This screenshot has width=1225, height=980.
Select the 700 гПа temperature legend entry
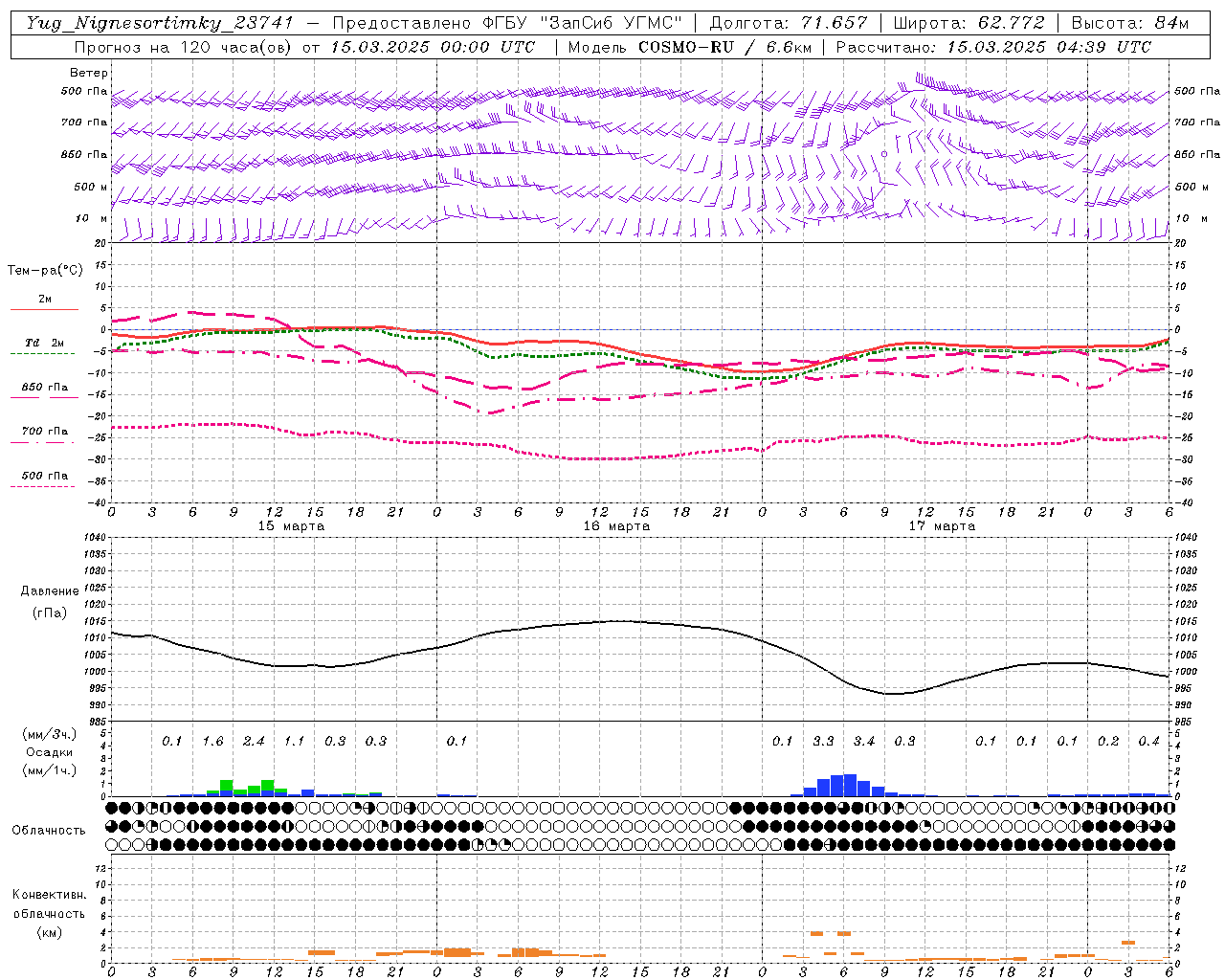[45, 432]
